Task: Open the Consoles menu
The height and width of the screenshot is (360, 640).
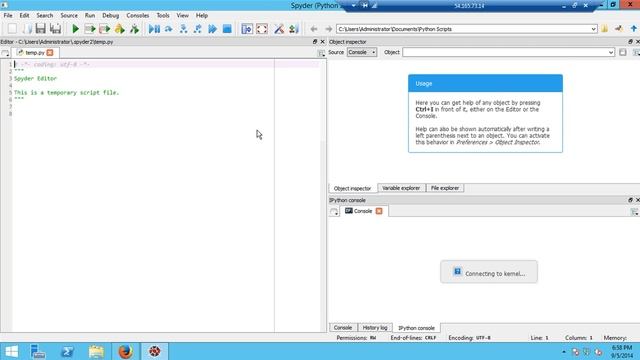Action: tap(138, 15)
